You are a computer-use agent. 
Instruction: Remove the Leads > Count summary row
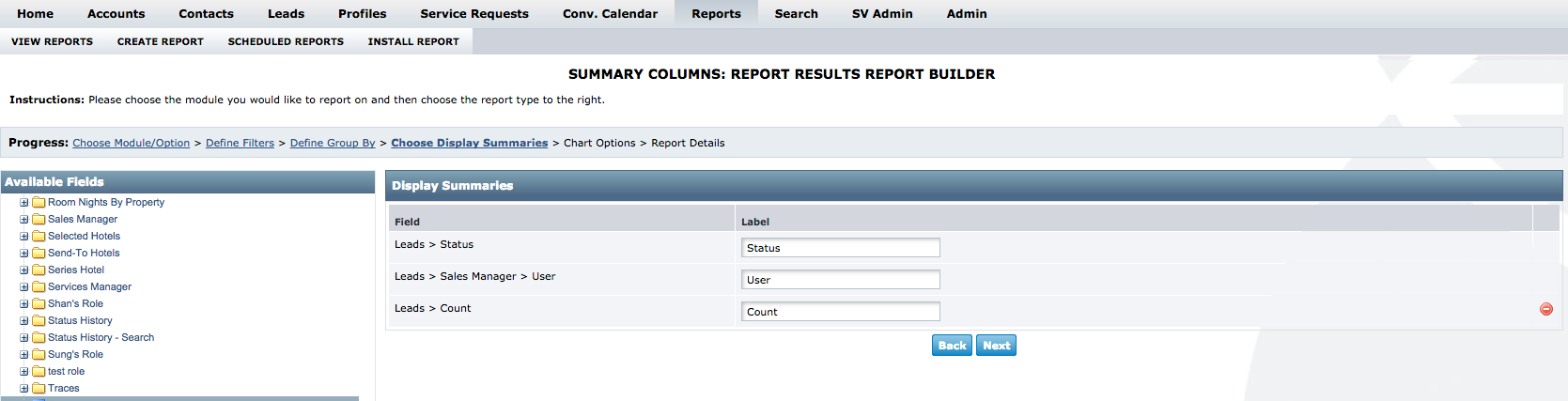pos(1545,309)
